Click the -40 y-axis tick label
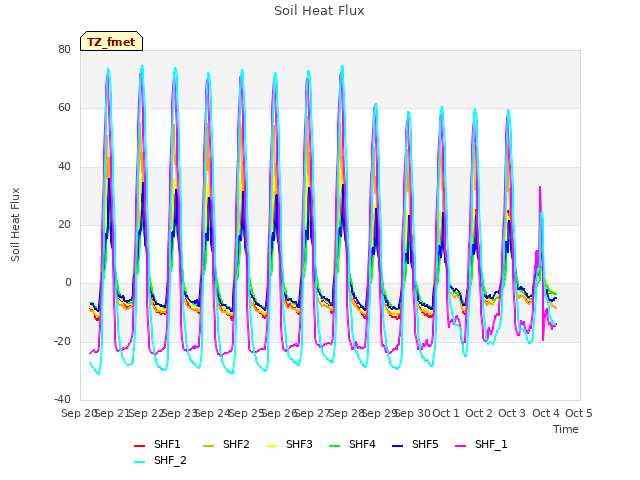The height and width of the screenshot is (480, 640). click(62, 399)
